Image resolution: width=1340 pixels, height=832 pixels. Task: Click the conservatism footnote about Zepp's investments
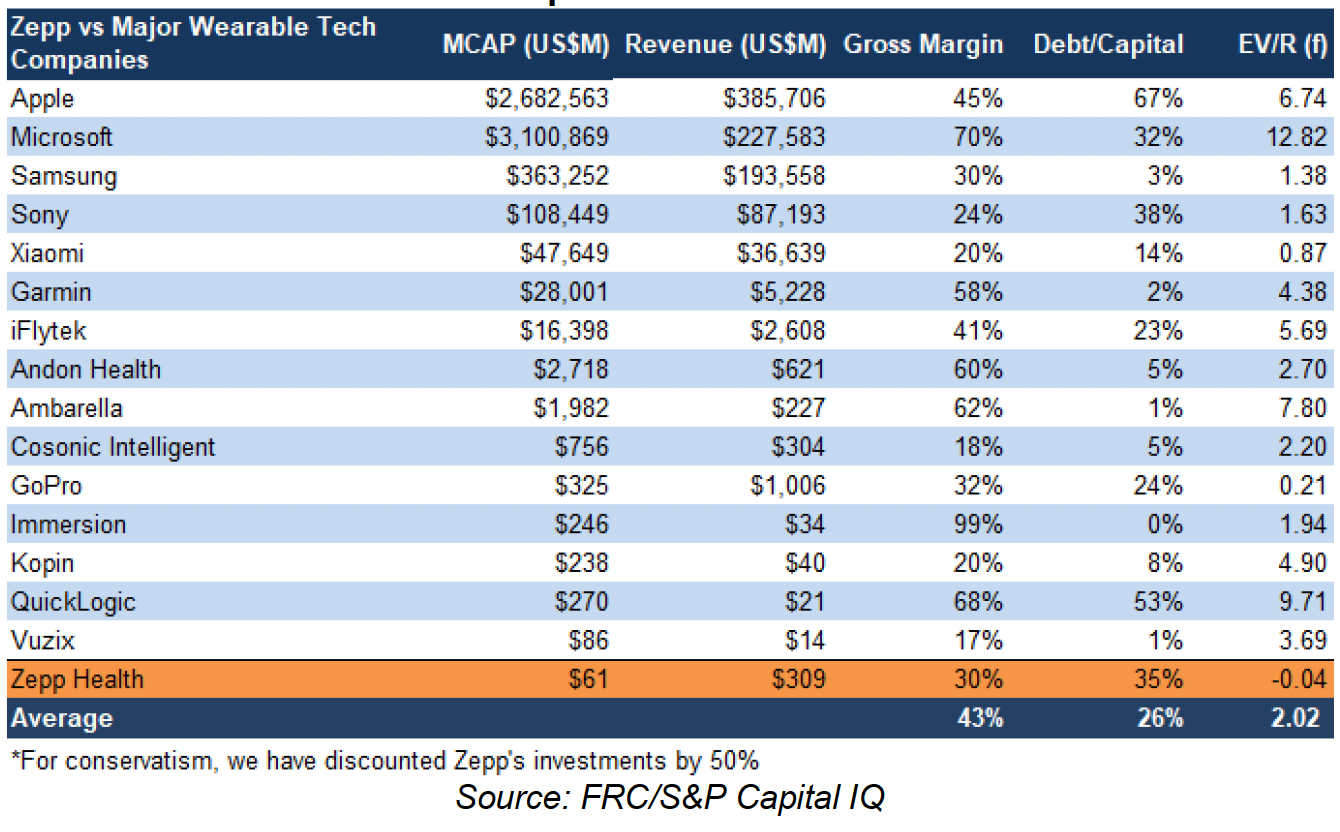[384, 760]
